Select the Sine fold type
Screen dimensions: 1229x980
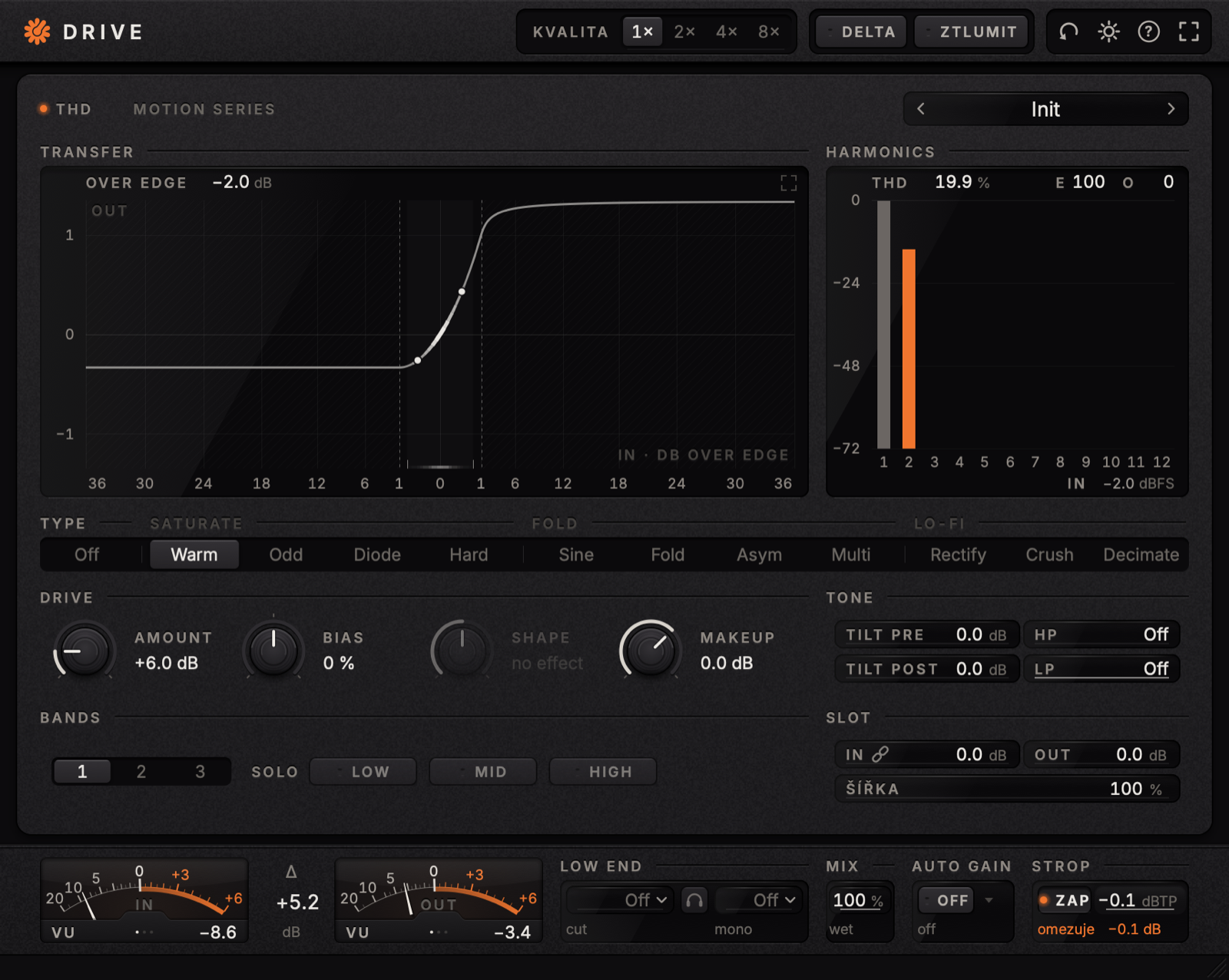click(x=576, y=555)
